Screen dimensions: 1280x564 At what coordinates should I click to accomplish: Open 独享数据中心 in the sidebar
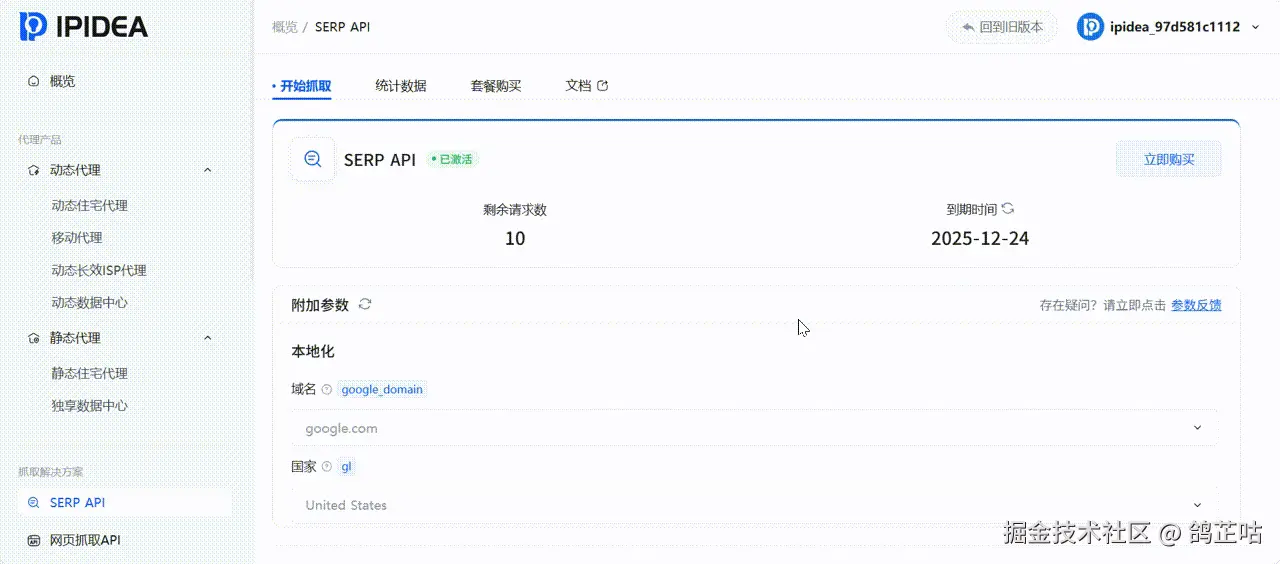point(89,405)
